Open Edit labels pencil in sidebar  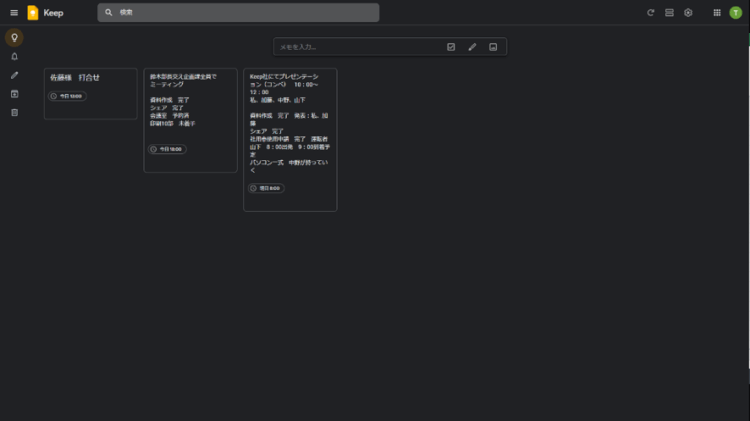coord(14,75)
